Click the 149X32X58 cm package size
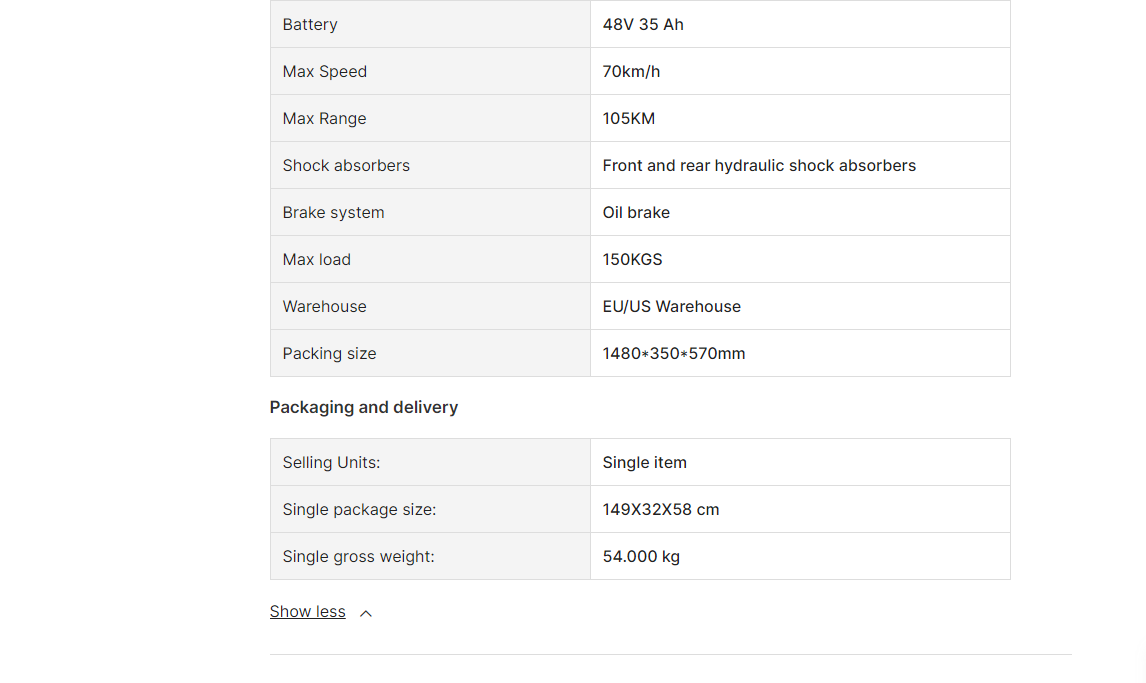This screenshot has width=1146, height=683. pos(661,509)
